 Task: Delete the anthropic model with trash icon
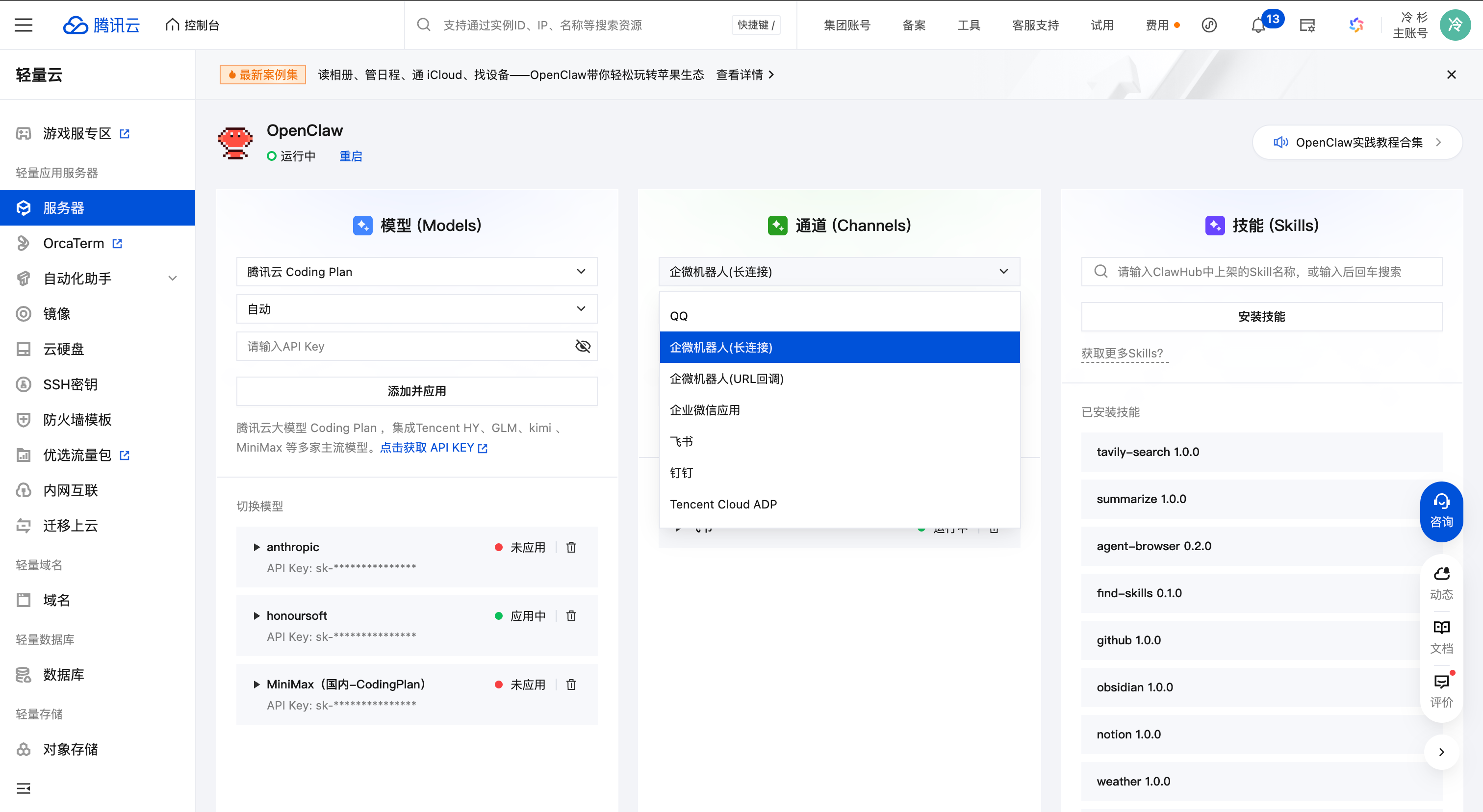pos(571,547)
